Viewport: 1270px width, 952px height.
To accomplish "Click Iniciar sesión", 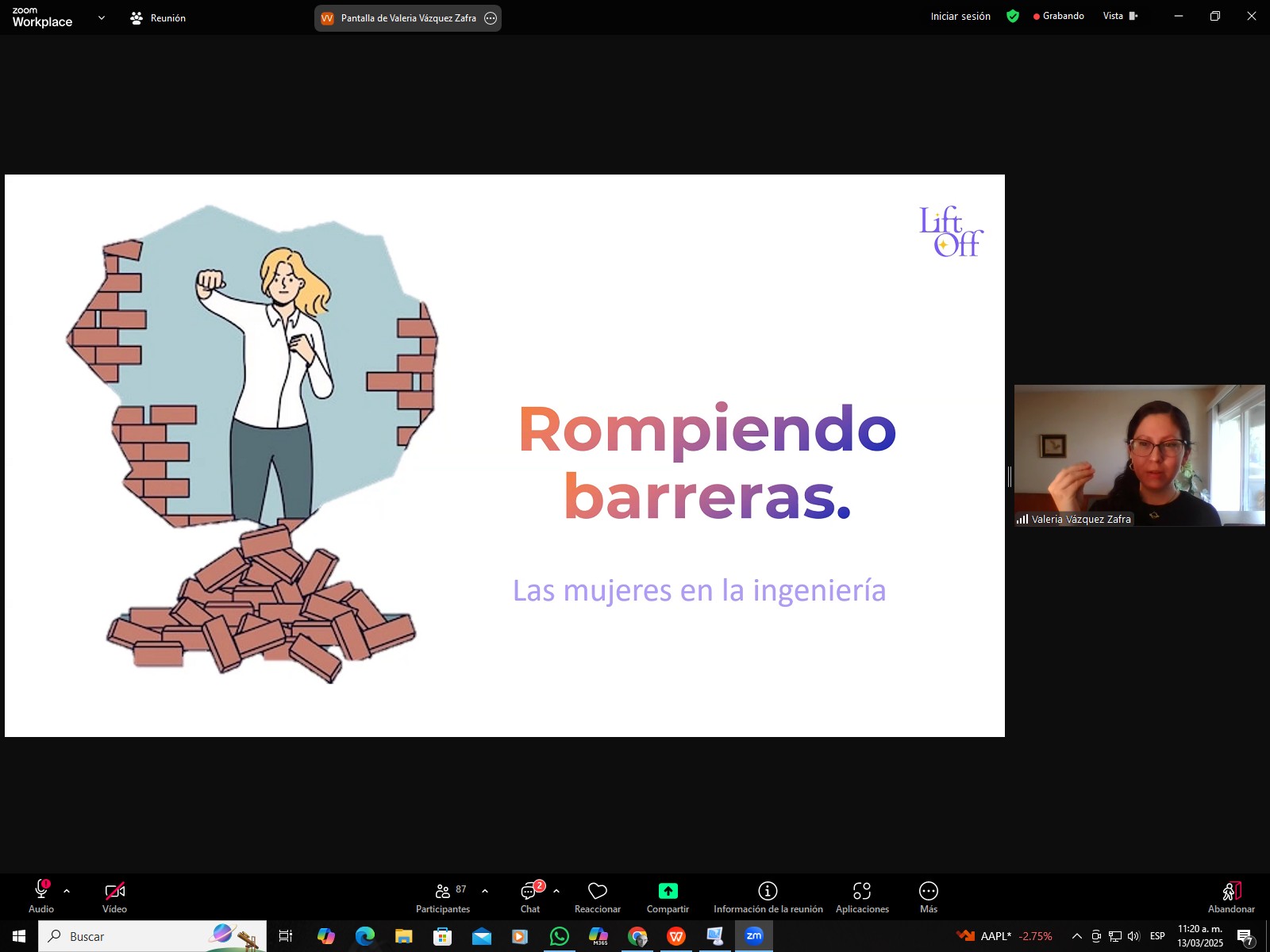I will pyautogui.click(x=960, y=16).
